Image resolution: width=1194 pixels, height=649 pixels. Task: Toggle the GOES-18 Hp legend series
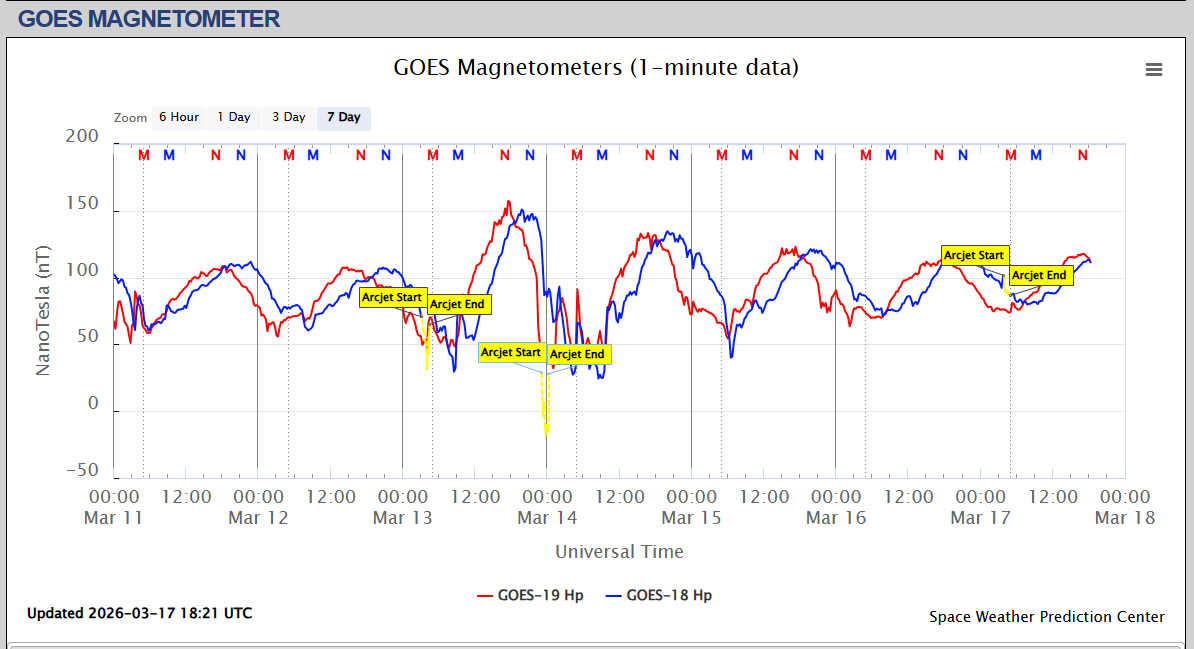pyautogui.click(x=659, y=596)
